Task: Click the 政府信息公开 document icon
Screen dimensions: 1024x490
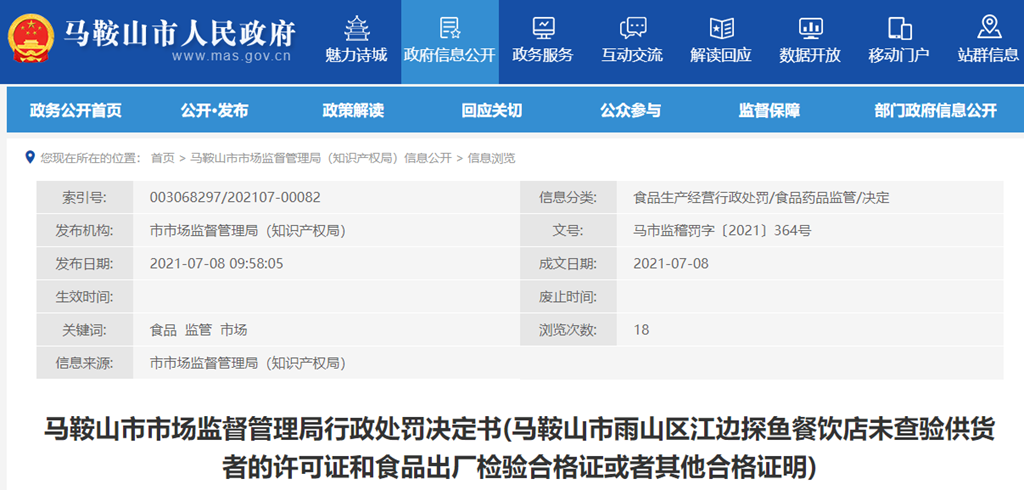Action: point(450,27)
